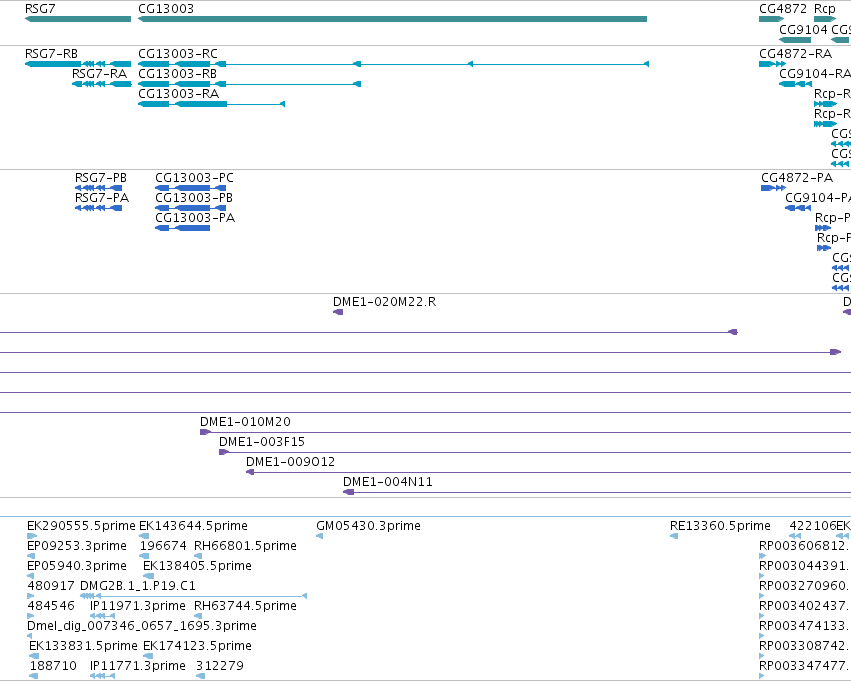
Task: Click the RSG7 gene label
Action: pos(40,9)
